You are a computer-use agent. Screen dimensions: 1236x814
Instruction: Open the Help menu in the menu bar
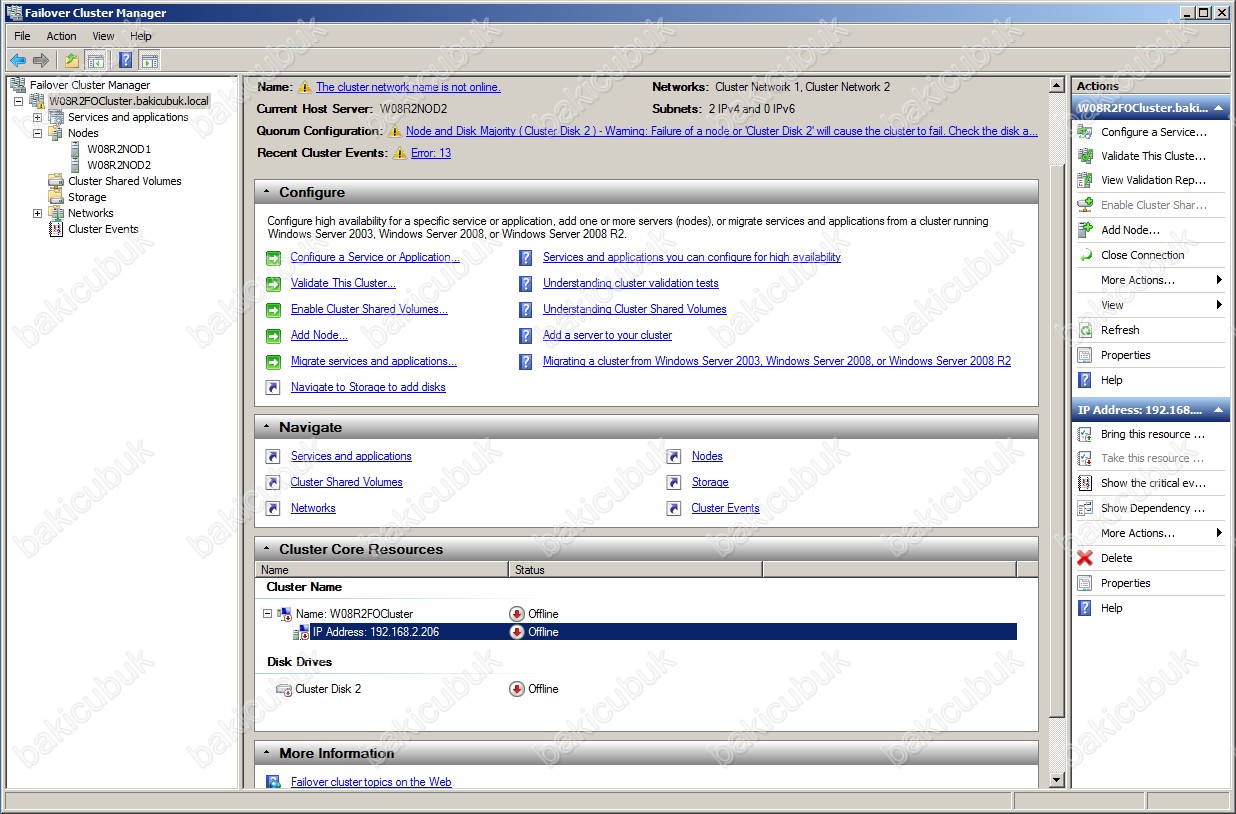click(141, 36)
